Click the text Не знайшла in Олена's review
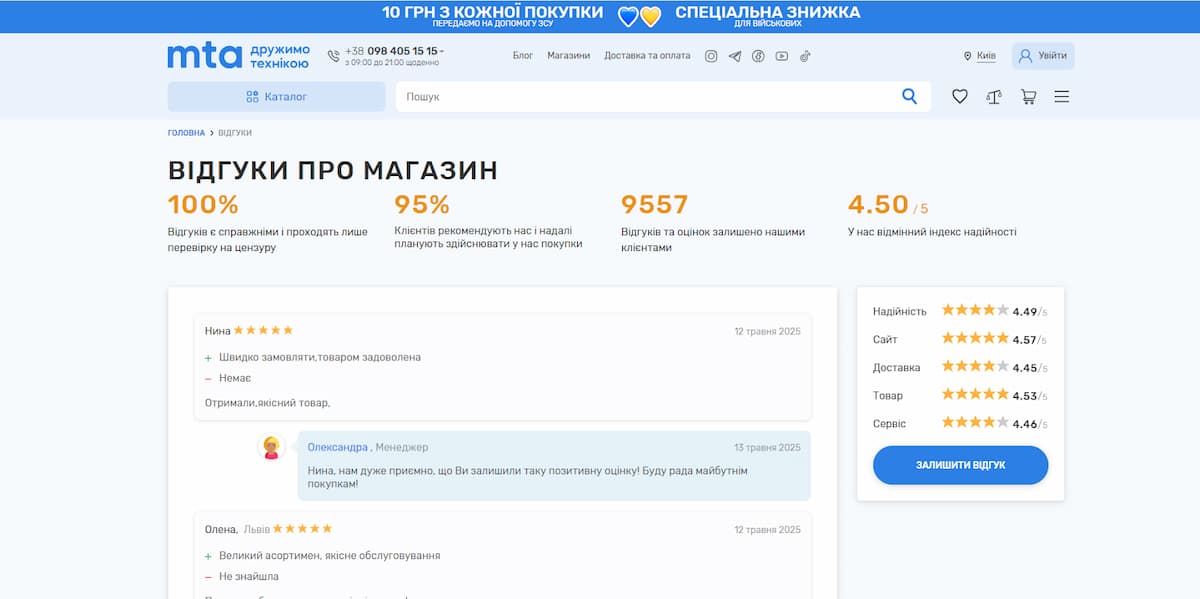The width and height of the screenshot is (1200, 599). (x=249, y=577)
